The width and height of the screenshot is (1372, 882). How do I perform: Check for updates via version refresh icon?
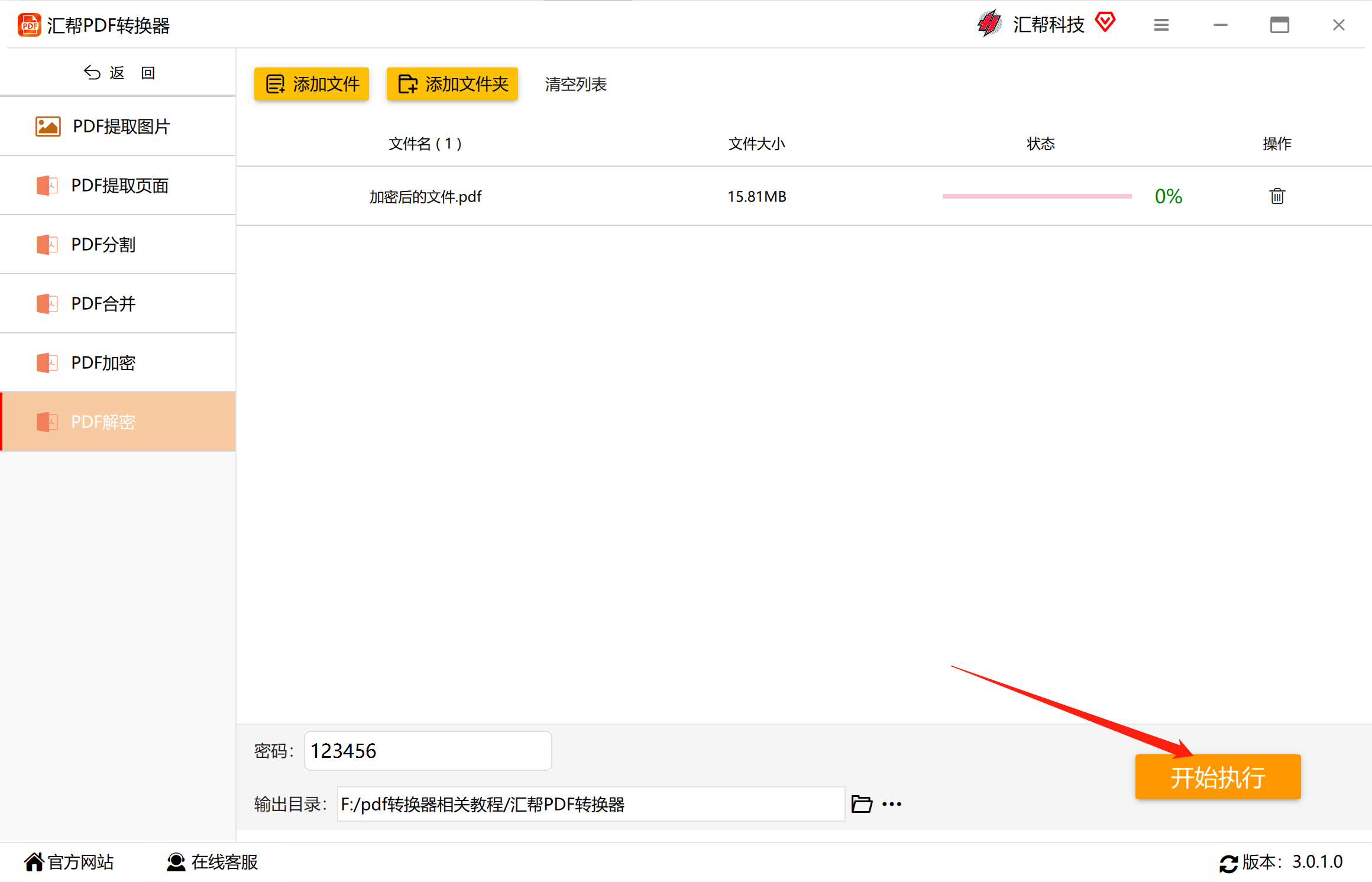[x=1228, y=863]
